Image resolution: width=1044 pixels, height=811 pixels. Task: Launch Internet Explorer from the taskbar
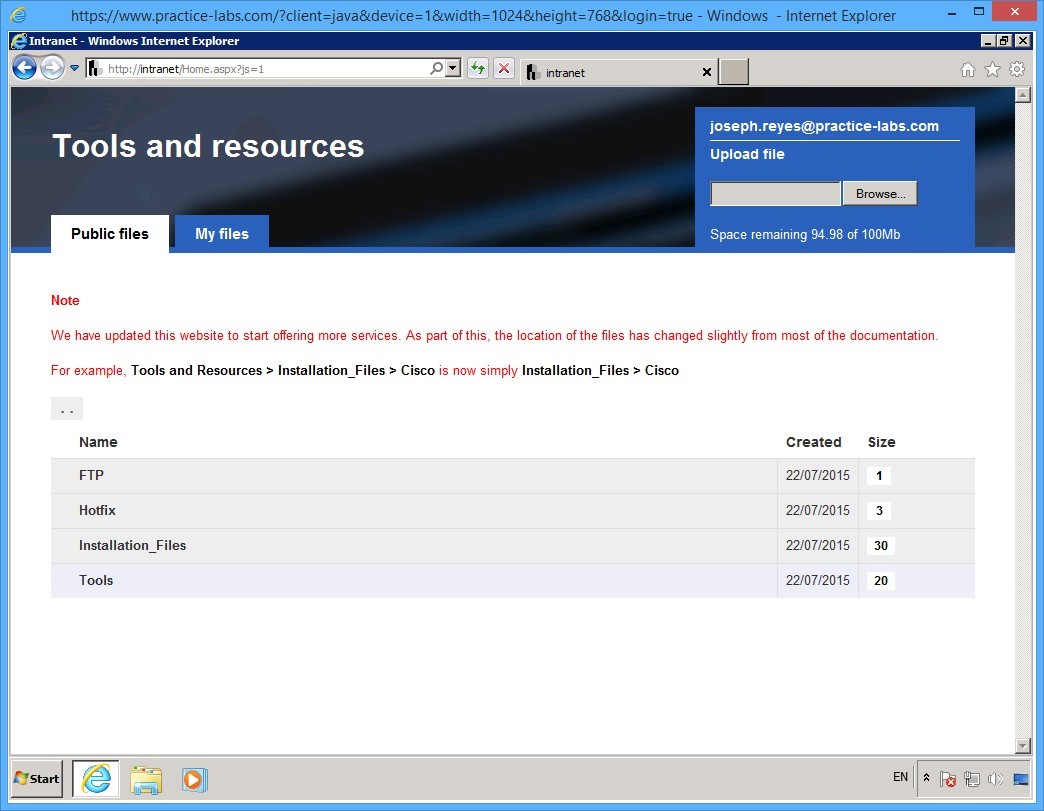pyautogui.click(x=95, y=779)
